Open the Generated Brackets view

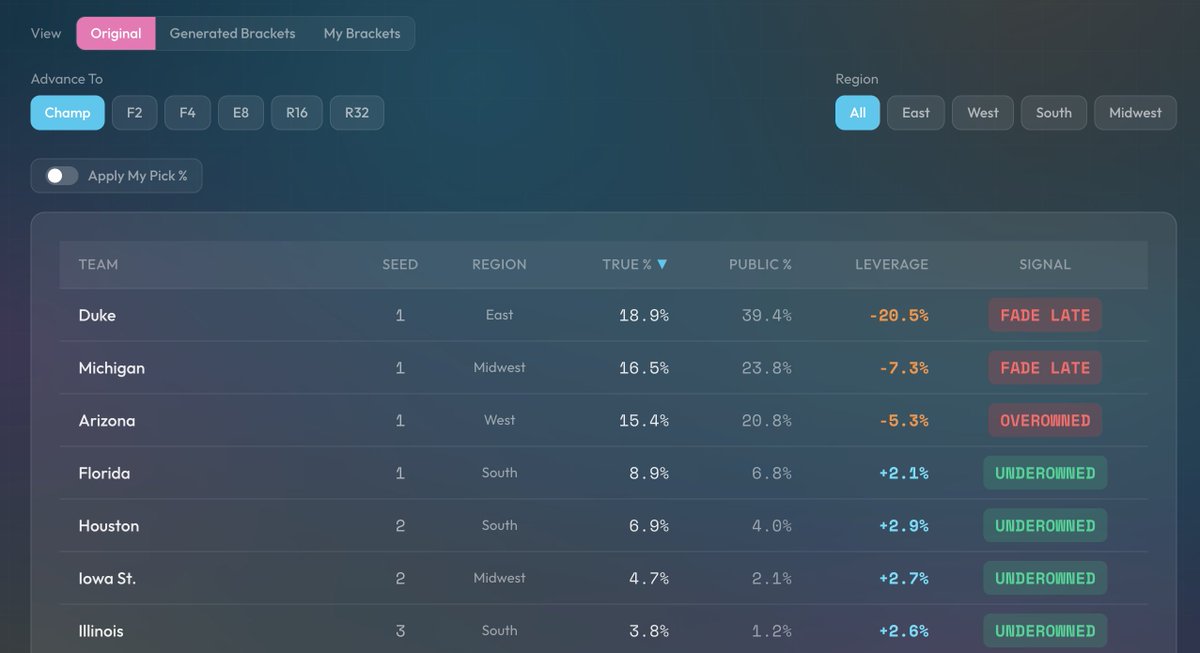232,33
